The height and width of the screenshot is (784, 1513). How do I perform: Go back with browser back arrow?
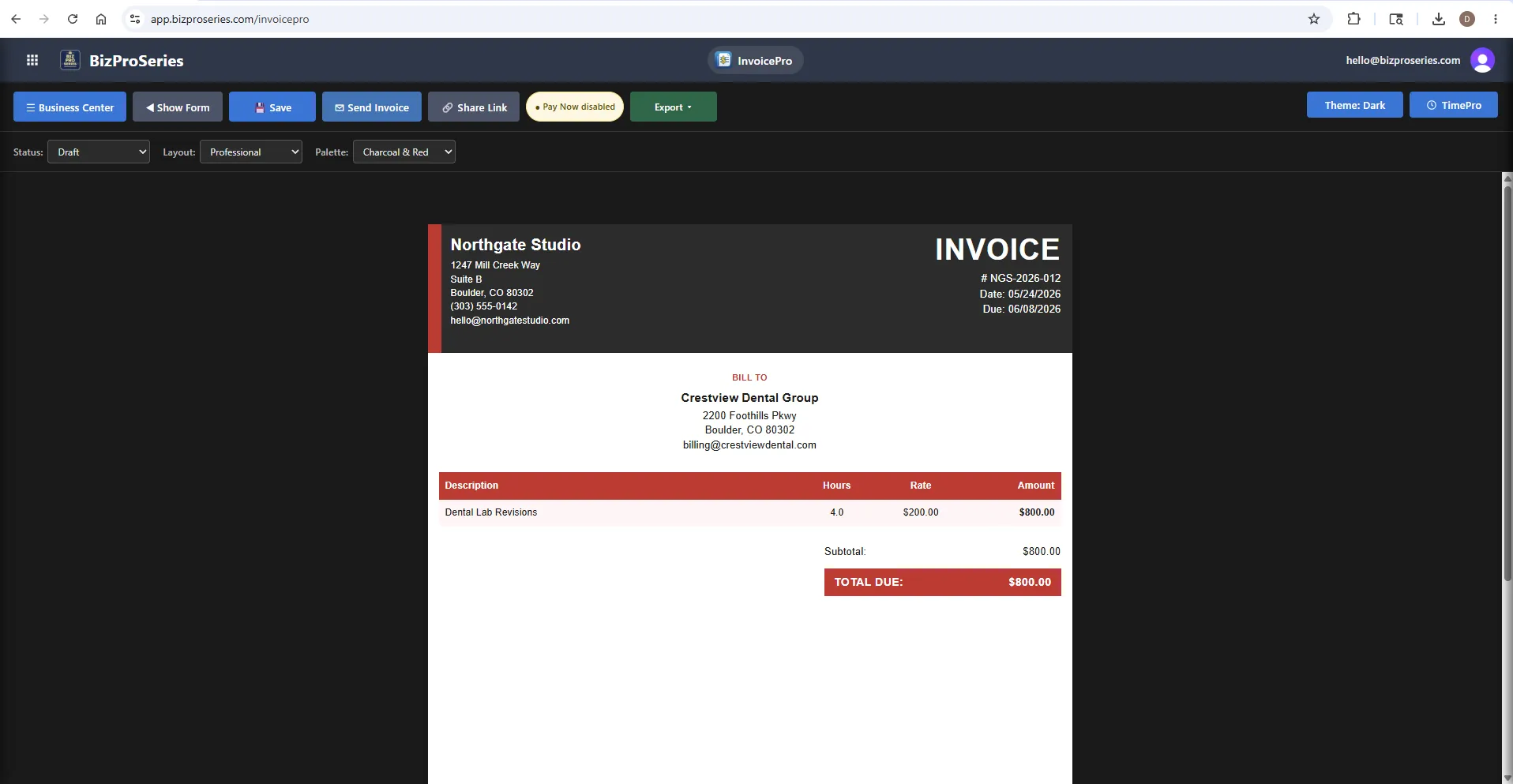pos(16,19)
